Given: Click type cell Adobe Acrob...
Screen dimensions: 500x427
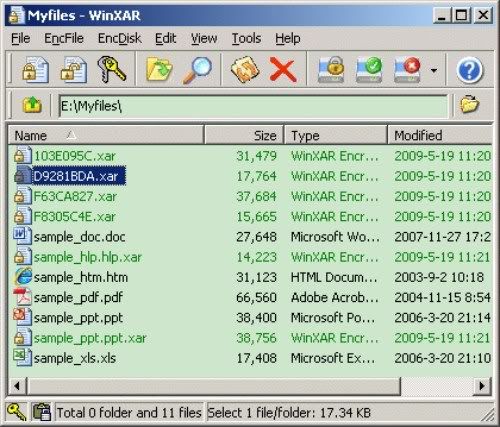Looking at the screenshot, I should [335, 298].
